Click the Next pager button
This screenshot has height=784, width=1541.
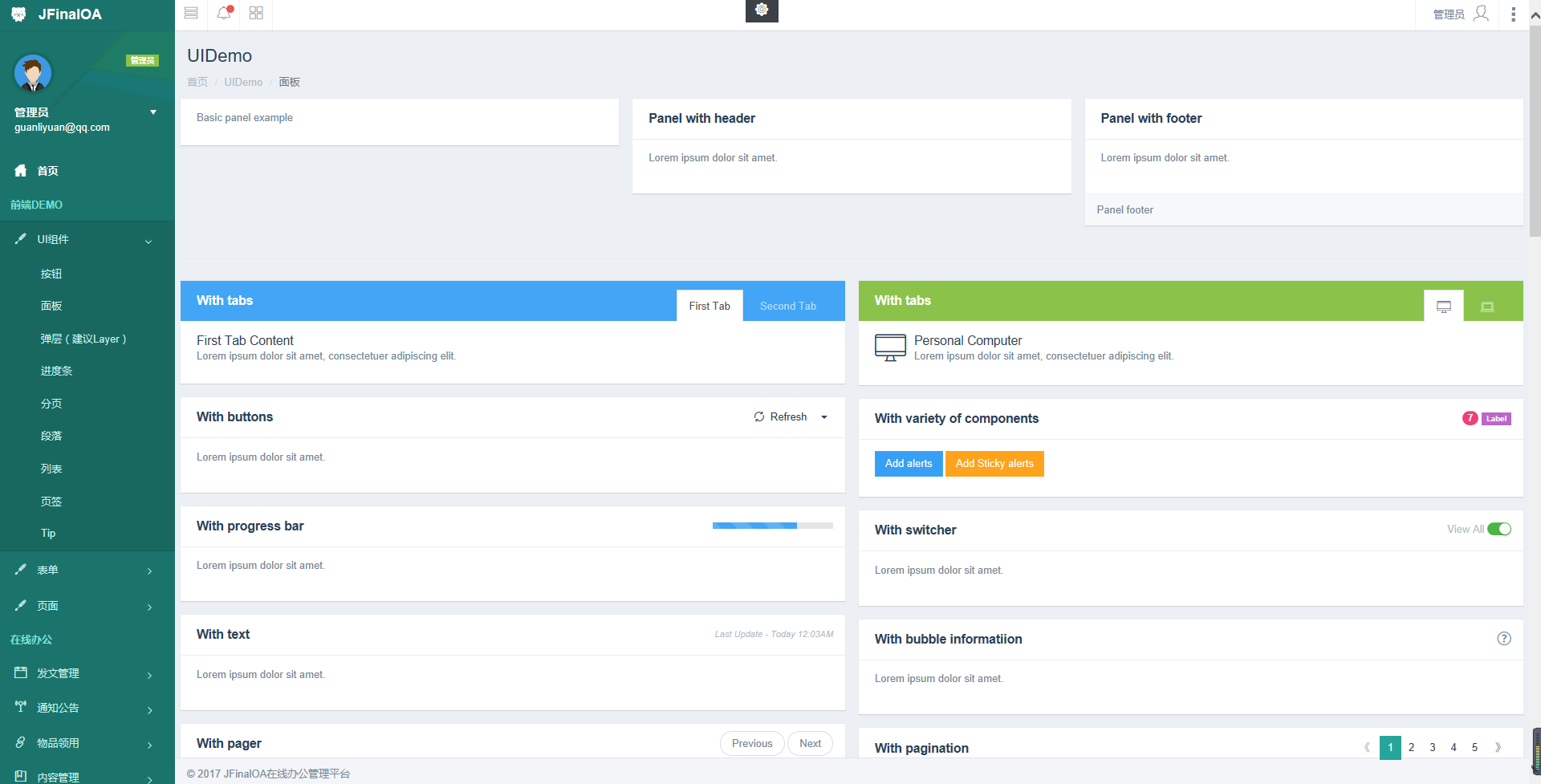click(810, 743)
